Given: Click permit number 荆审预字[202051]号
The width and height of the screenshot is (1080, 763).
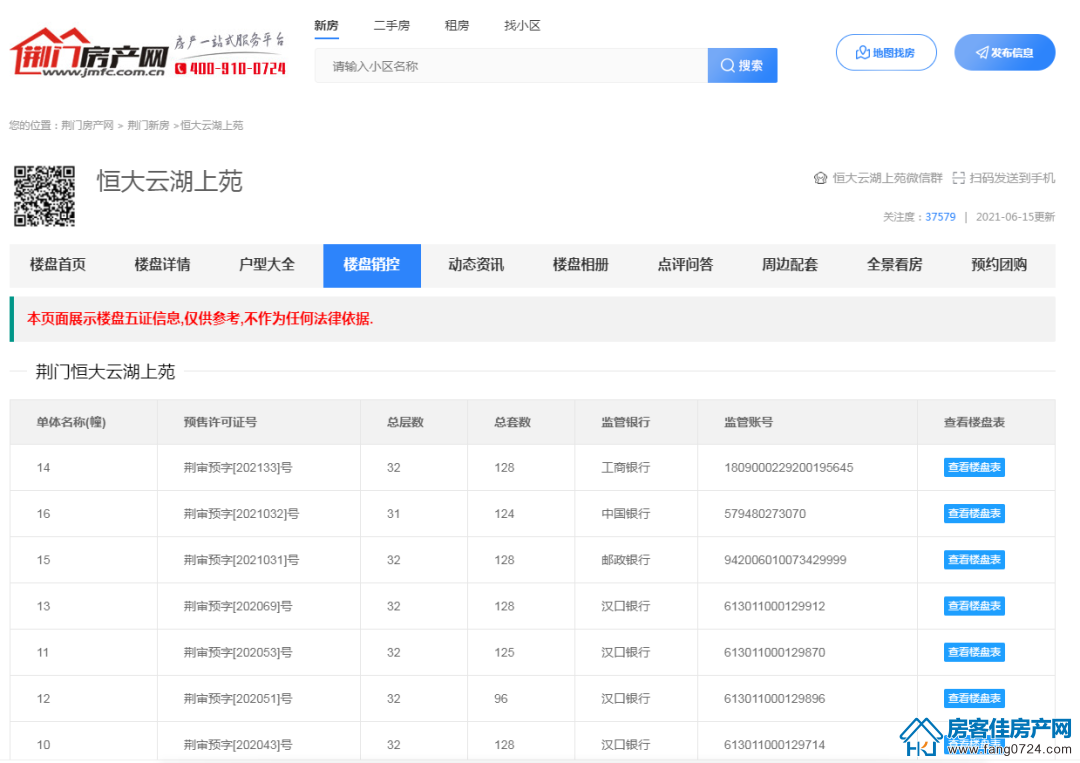Looking at the screenshot, I should (x=238, y=698).
